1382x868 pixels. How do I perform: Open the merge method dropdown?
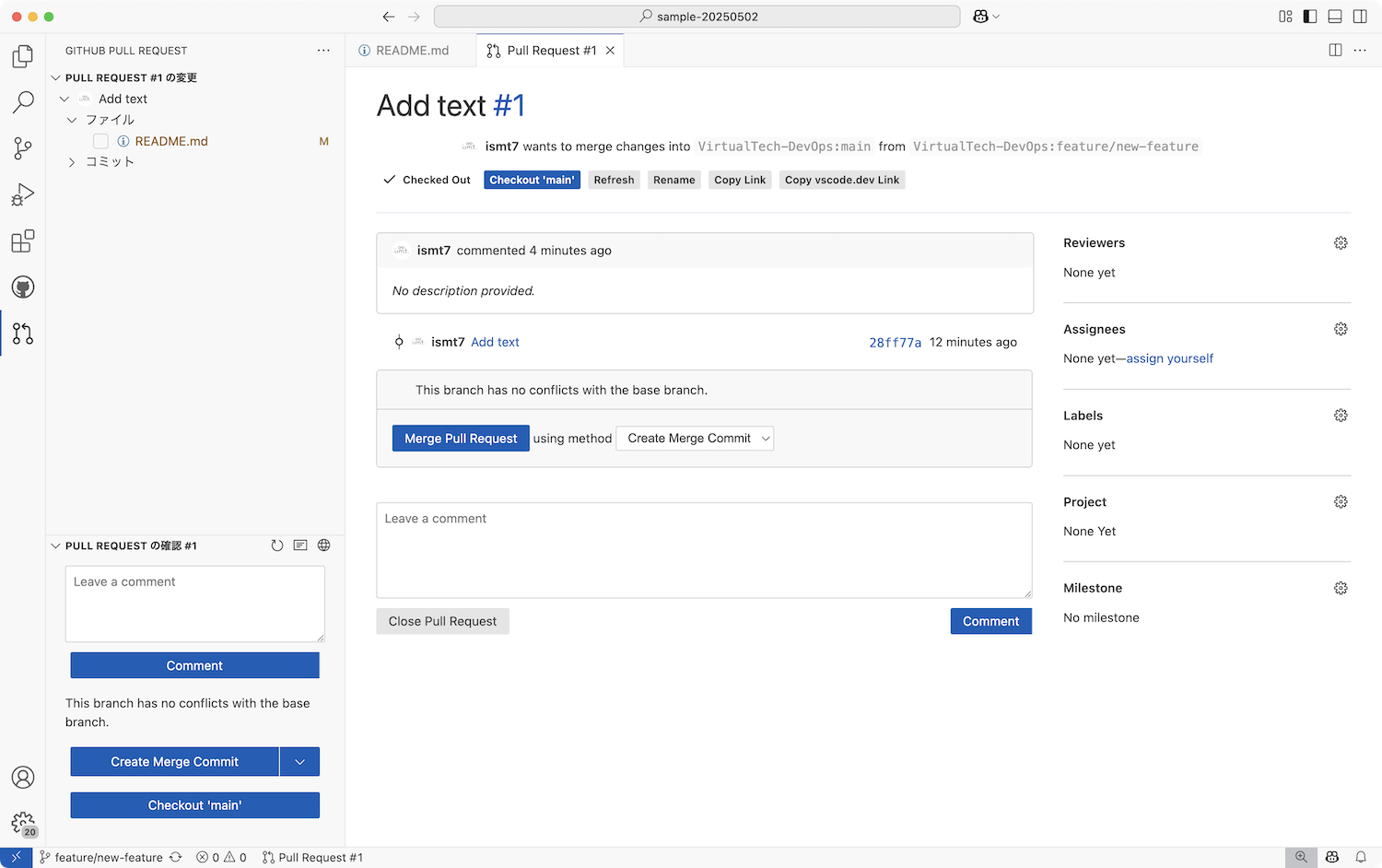point(696,439)
